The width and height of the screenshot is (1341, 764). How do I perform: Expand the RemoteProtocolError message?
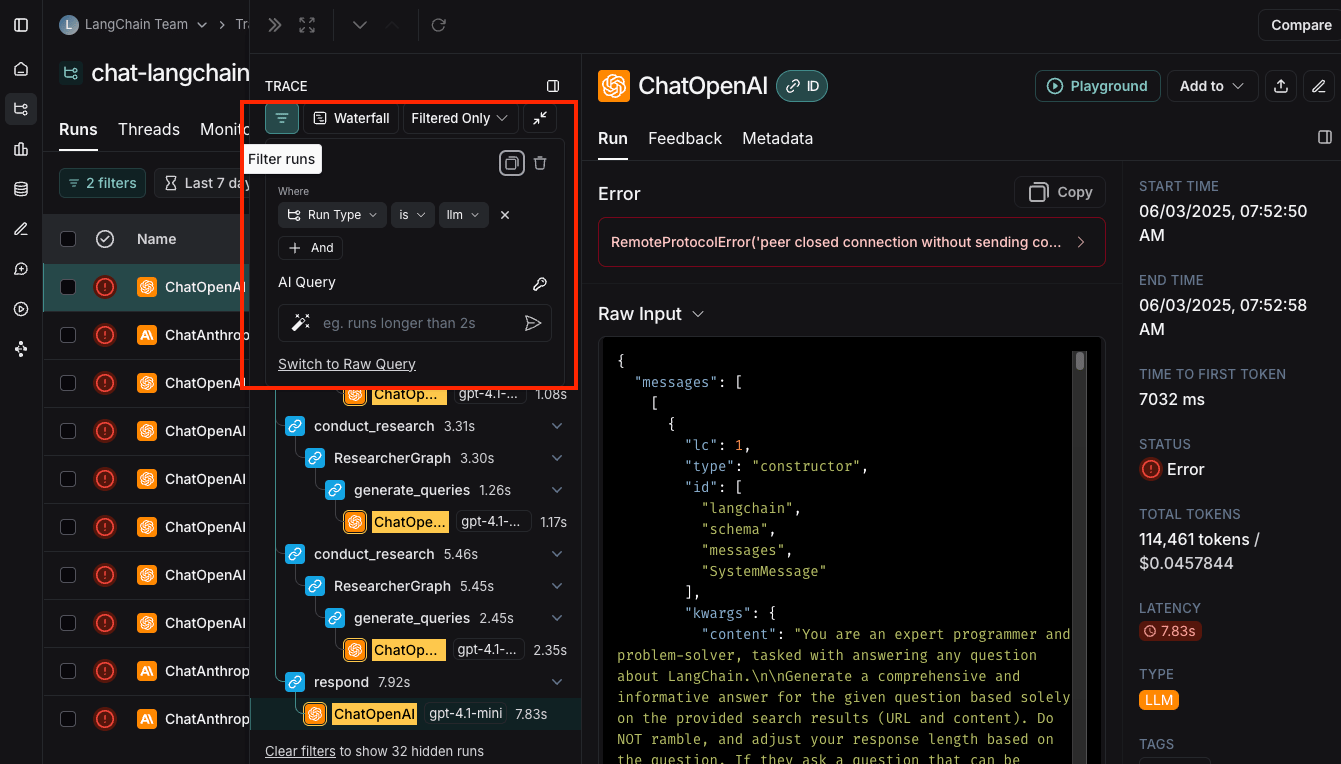[851, 242]
